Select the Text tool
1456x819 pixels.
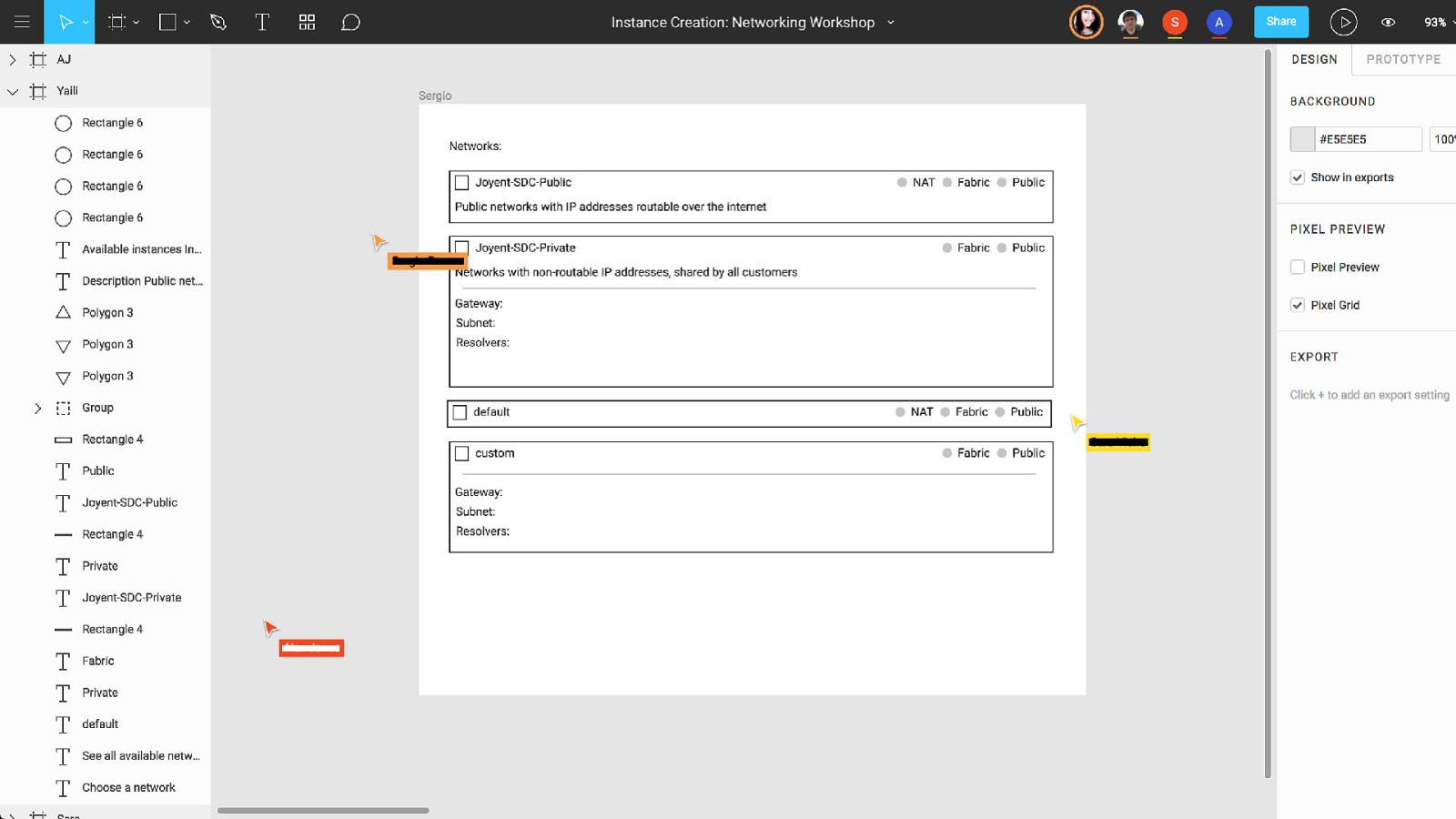262,22
